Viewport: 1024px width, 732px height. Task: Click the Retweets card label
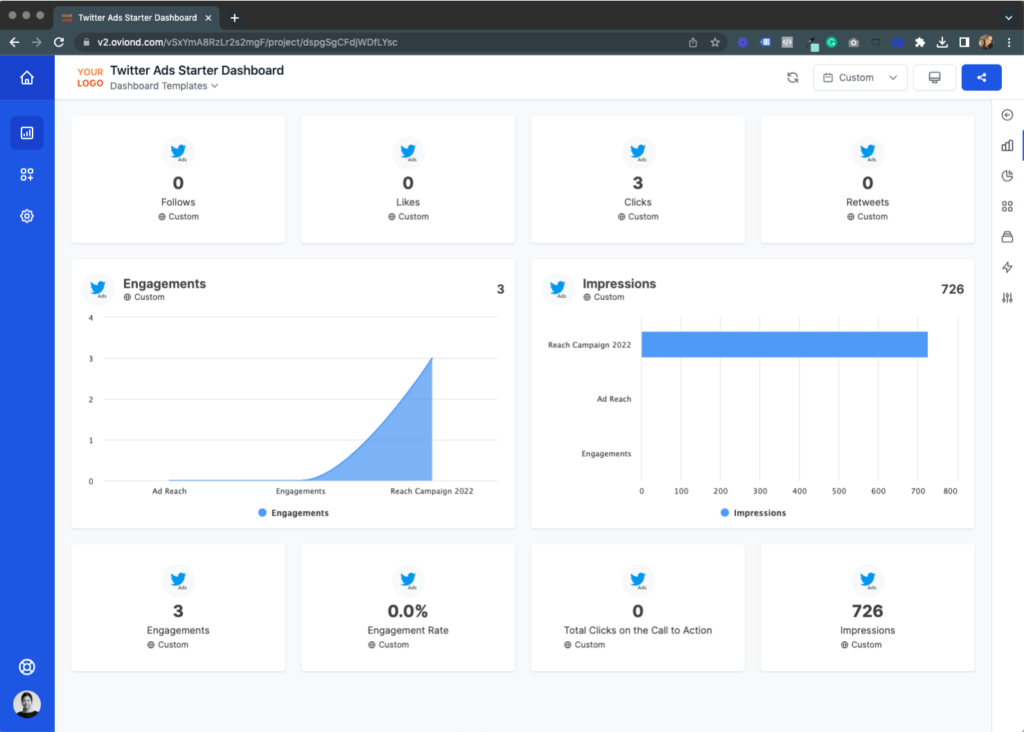868,202
